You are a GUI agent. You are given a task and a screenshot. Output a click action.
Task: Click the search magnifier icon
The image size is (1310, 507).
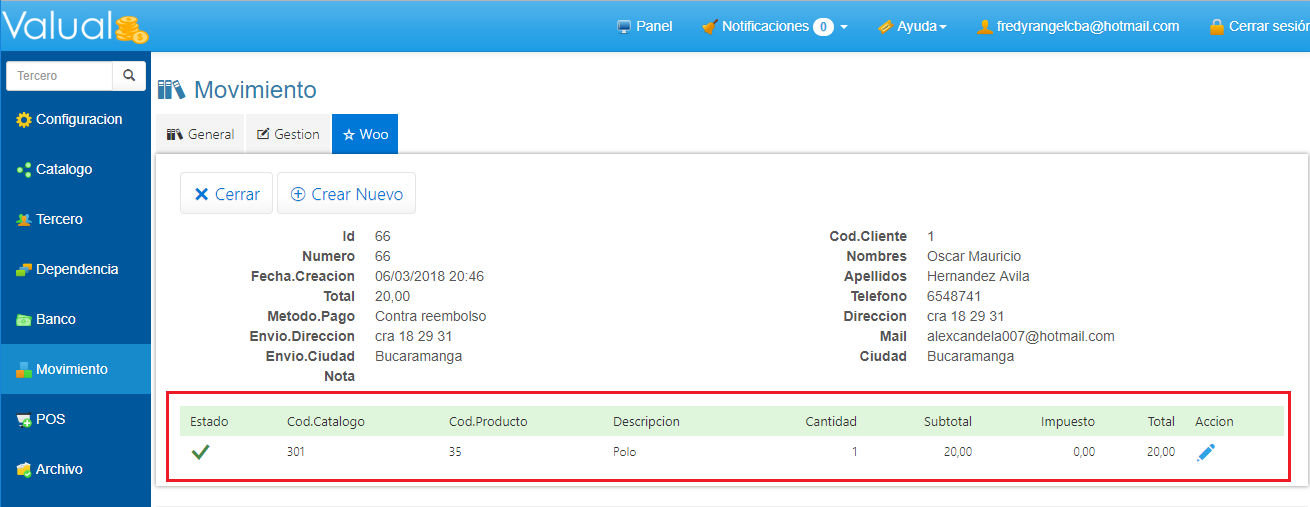[129, 76]
